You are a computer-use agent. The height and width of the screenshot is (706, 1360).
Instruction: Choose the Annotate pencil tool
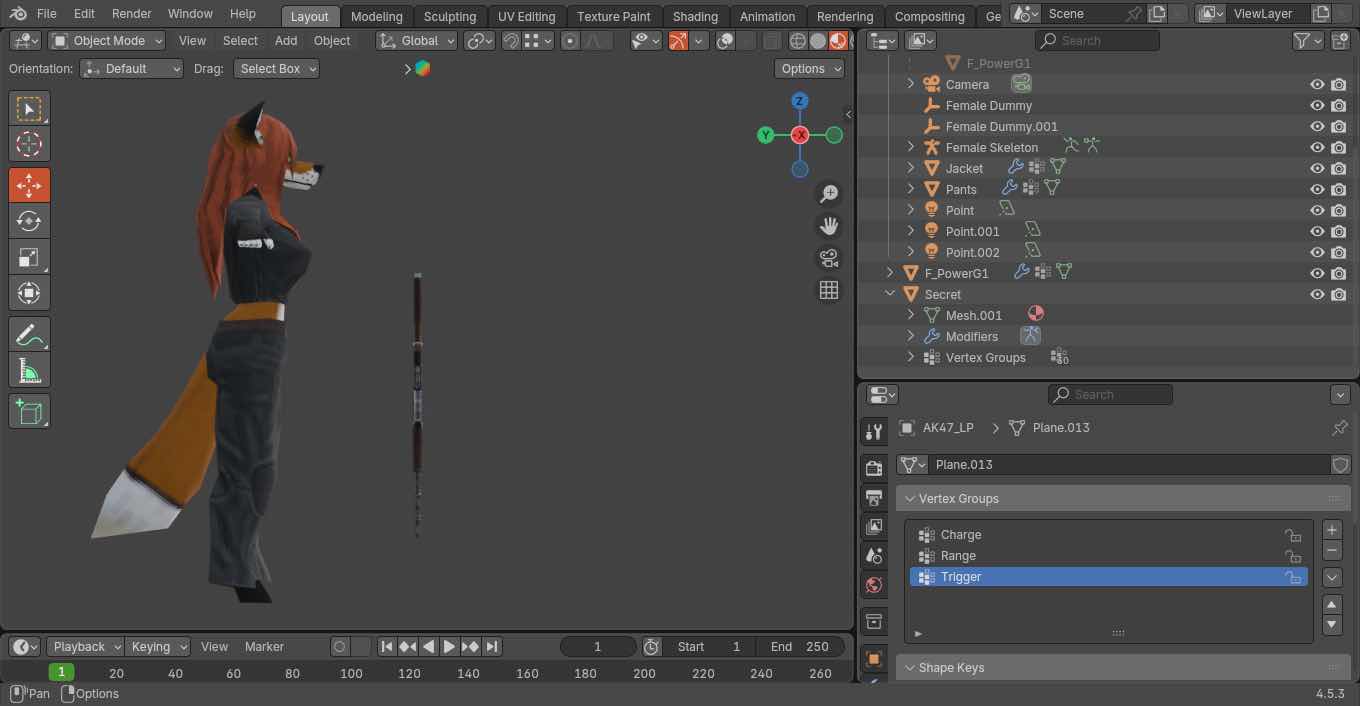pyautogui.click(x=29, y=334)
